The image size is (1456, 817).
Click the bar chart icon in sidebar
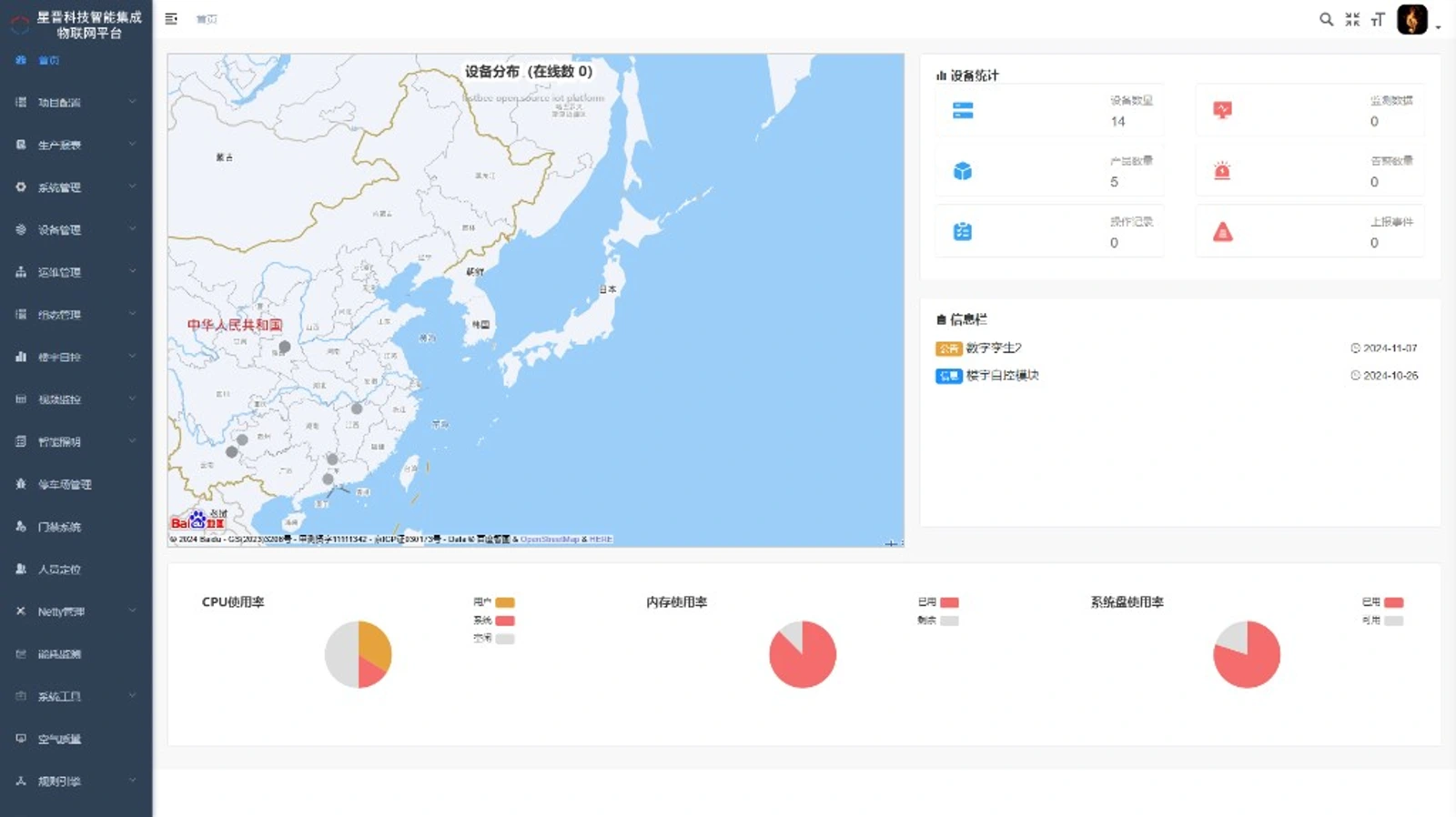[20, 357]
